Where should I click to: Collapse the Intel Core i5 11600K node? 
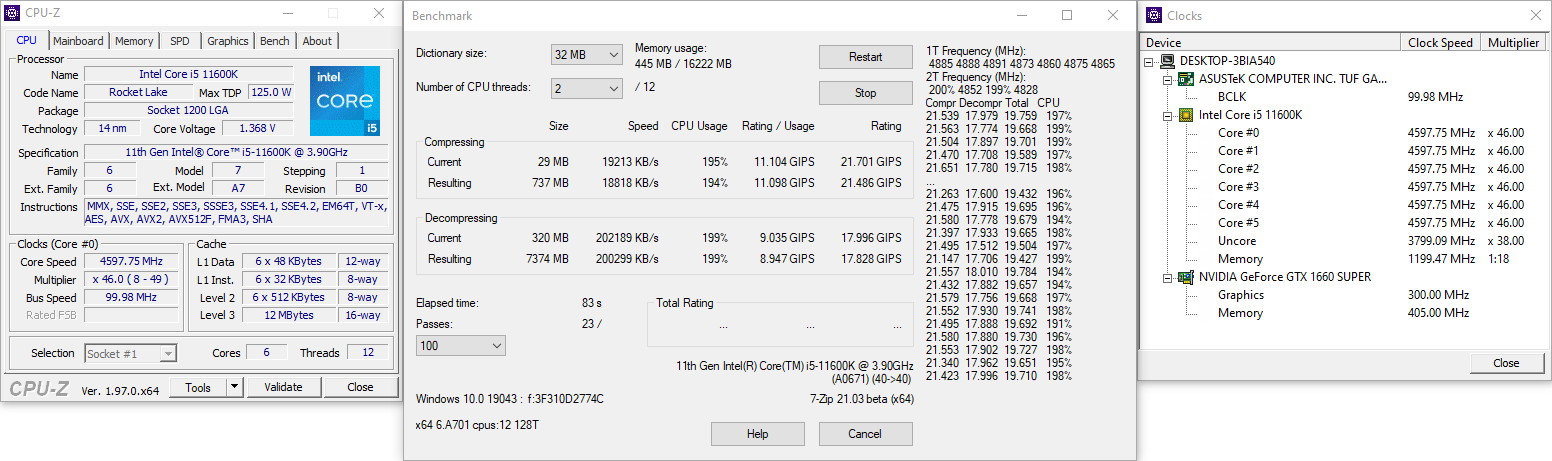[1167, 114]
